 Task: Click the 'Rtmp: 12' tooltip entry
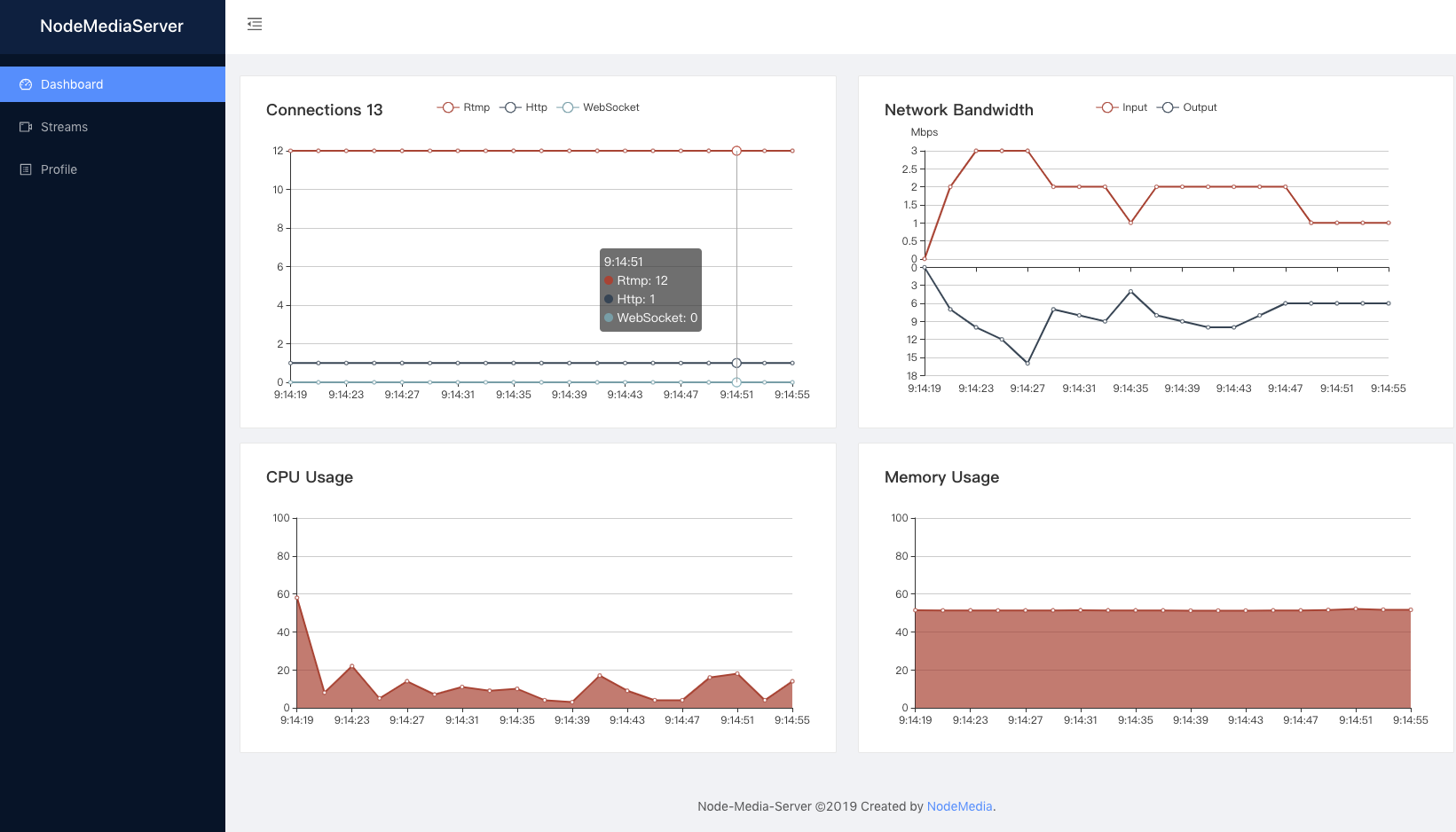pyautogui.click(x=636, y=280)
